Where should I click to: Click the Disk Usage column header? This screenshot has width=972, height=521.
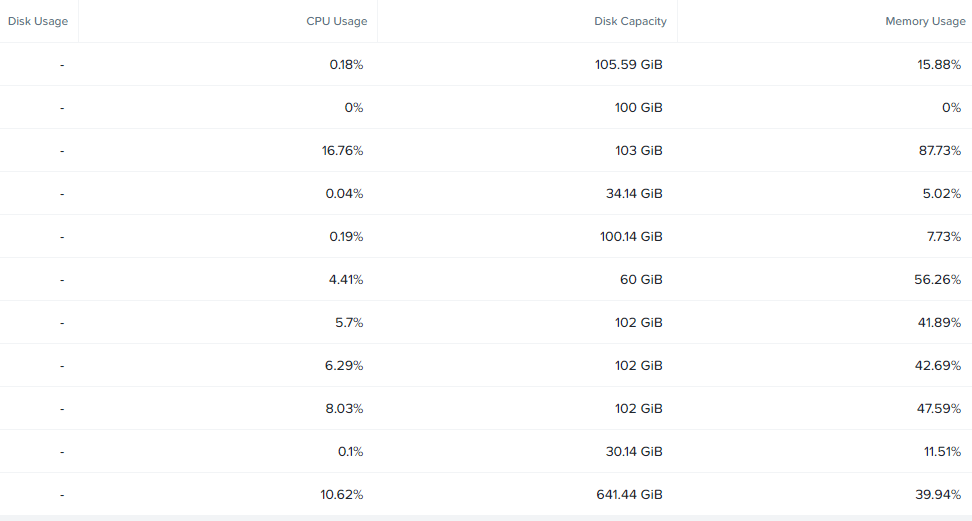tap(38, 21)
